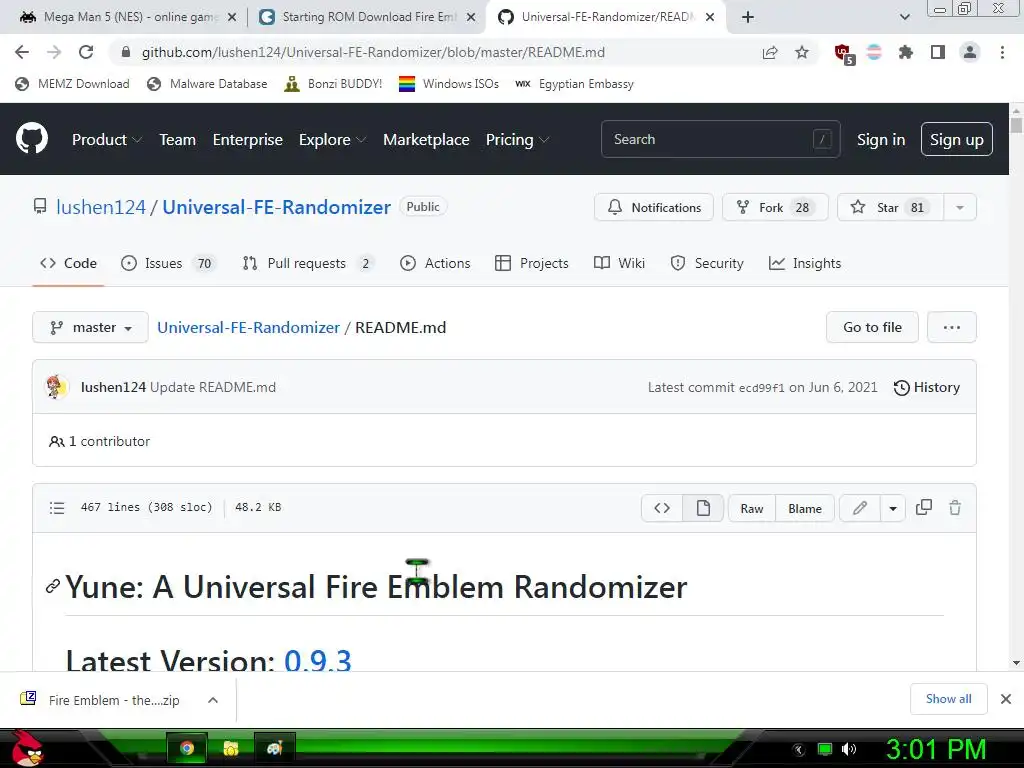
Task: Focus the GitHub search field
Action: click(720, 139)
